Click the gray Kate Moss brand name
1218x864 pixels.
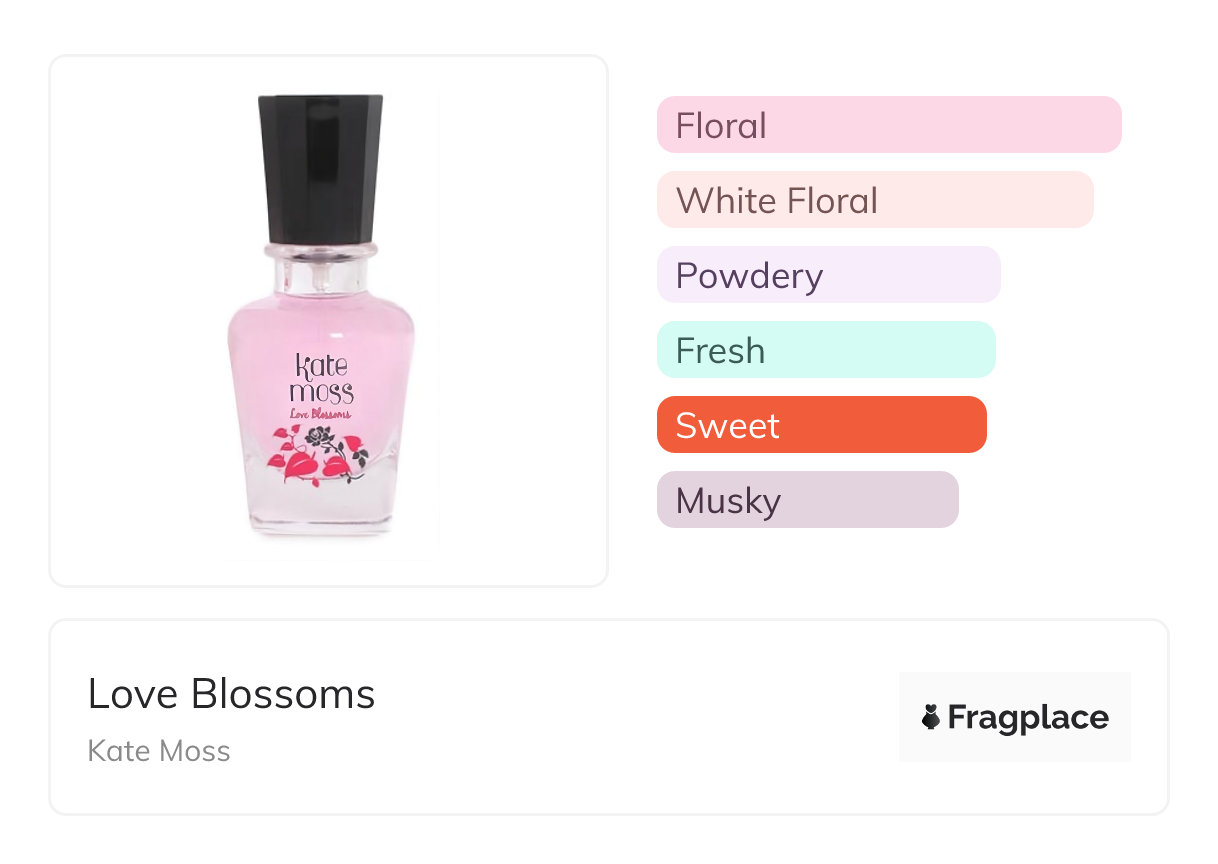pyautogui.click(x=159, y=751)
